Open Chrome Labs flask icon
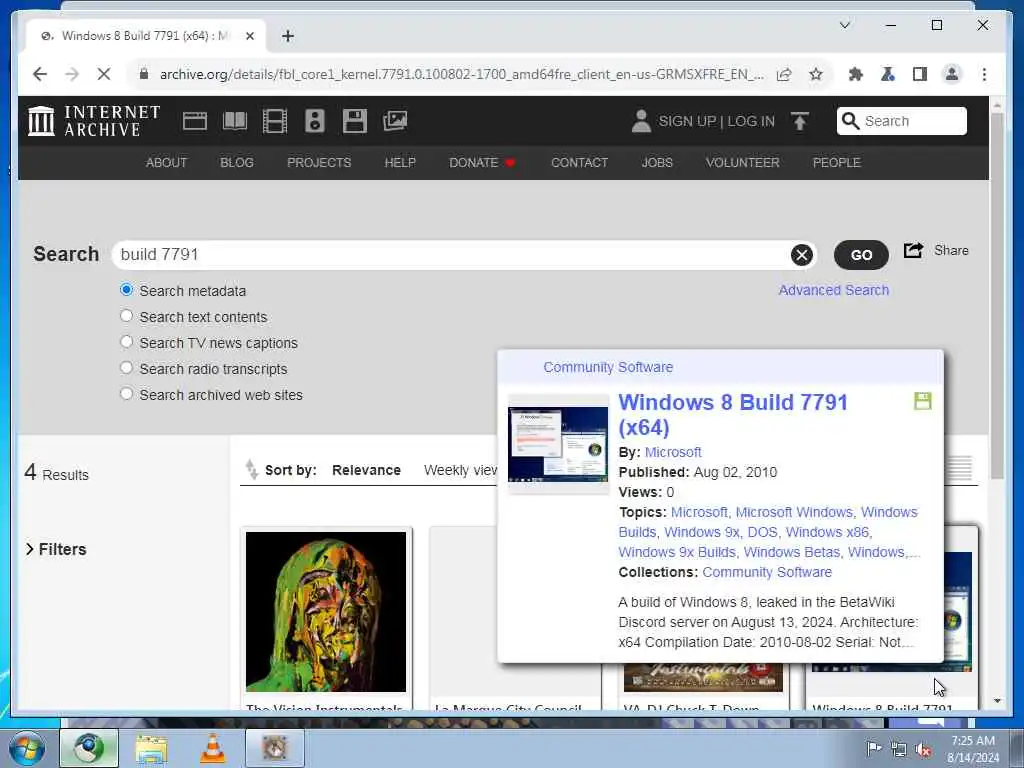The width and height of the screenshot is (1024, 768). pyautogui.click(x=888, y=74)
